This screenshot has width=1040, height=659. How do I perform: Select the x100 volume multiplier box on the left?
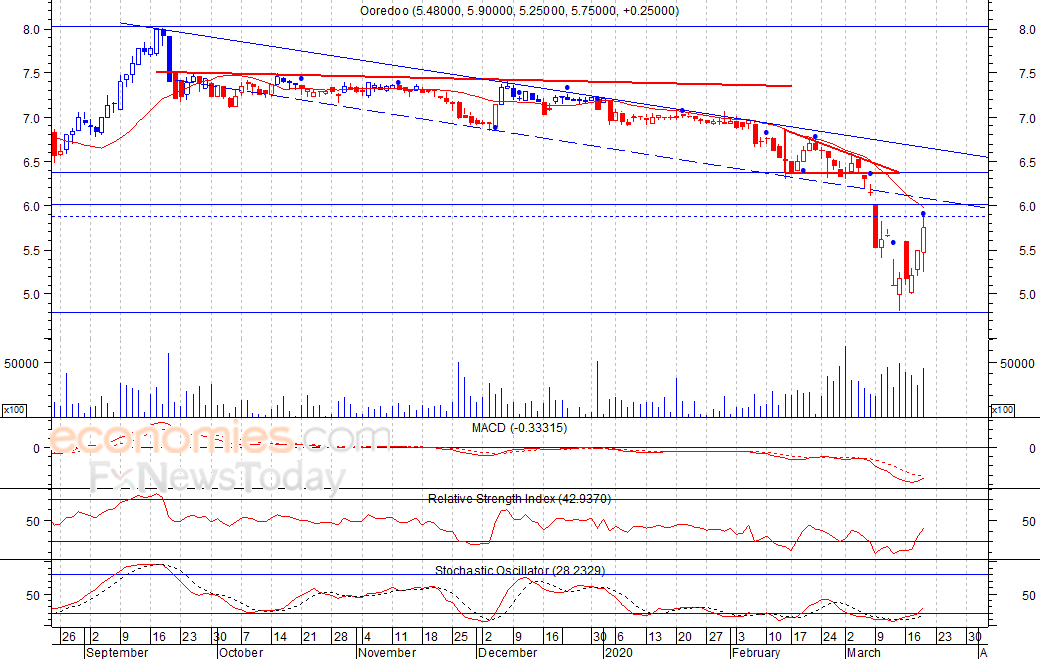(14, 410)
